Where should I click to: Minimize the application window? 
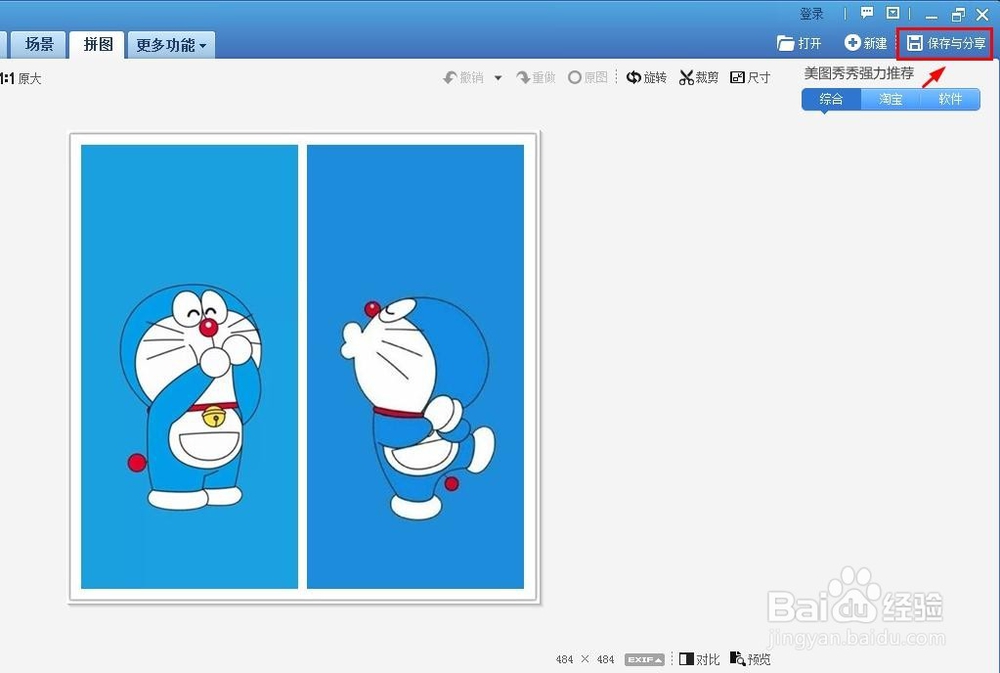[931, 15]
